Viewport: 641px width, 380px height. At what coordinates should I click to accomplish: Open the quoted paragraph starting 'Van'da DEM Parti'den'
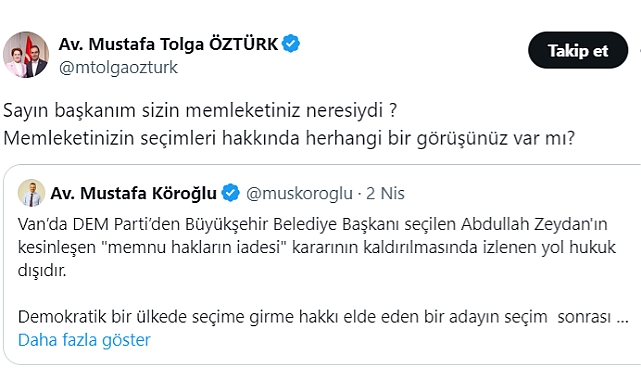tap(317, 247)
